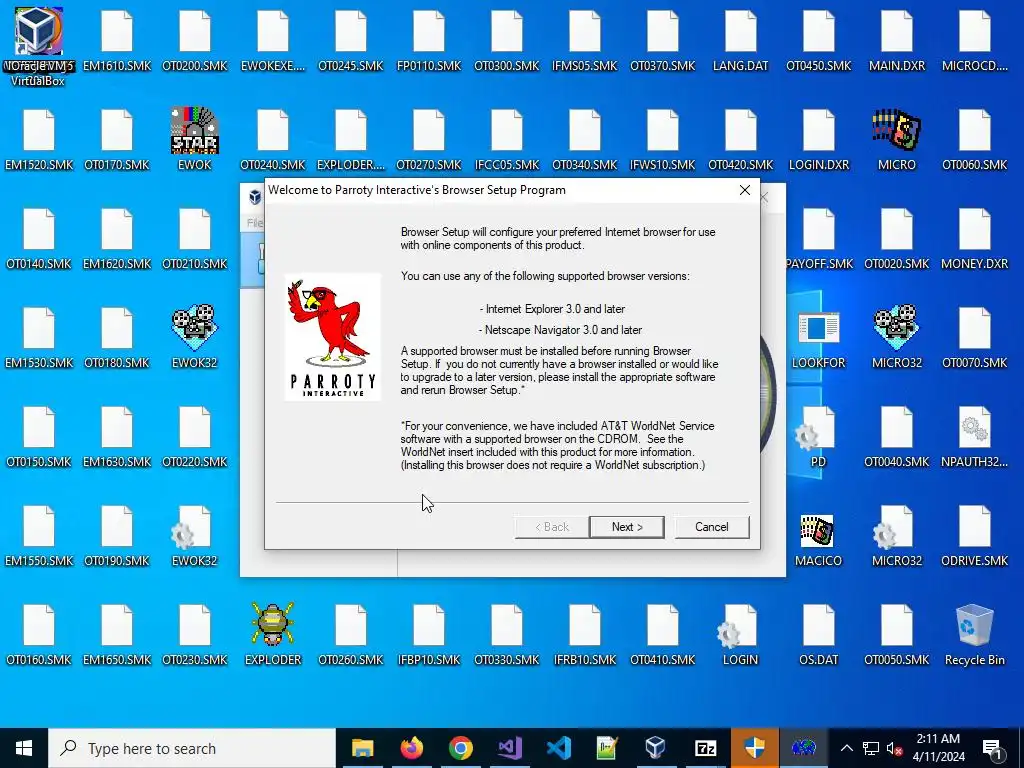Select the EXPLODER bug desktop icon

[x=273, y=633]
